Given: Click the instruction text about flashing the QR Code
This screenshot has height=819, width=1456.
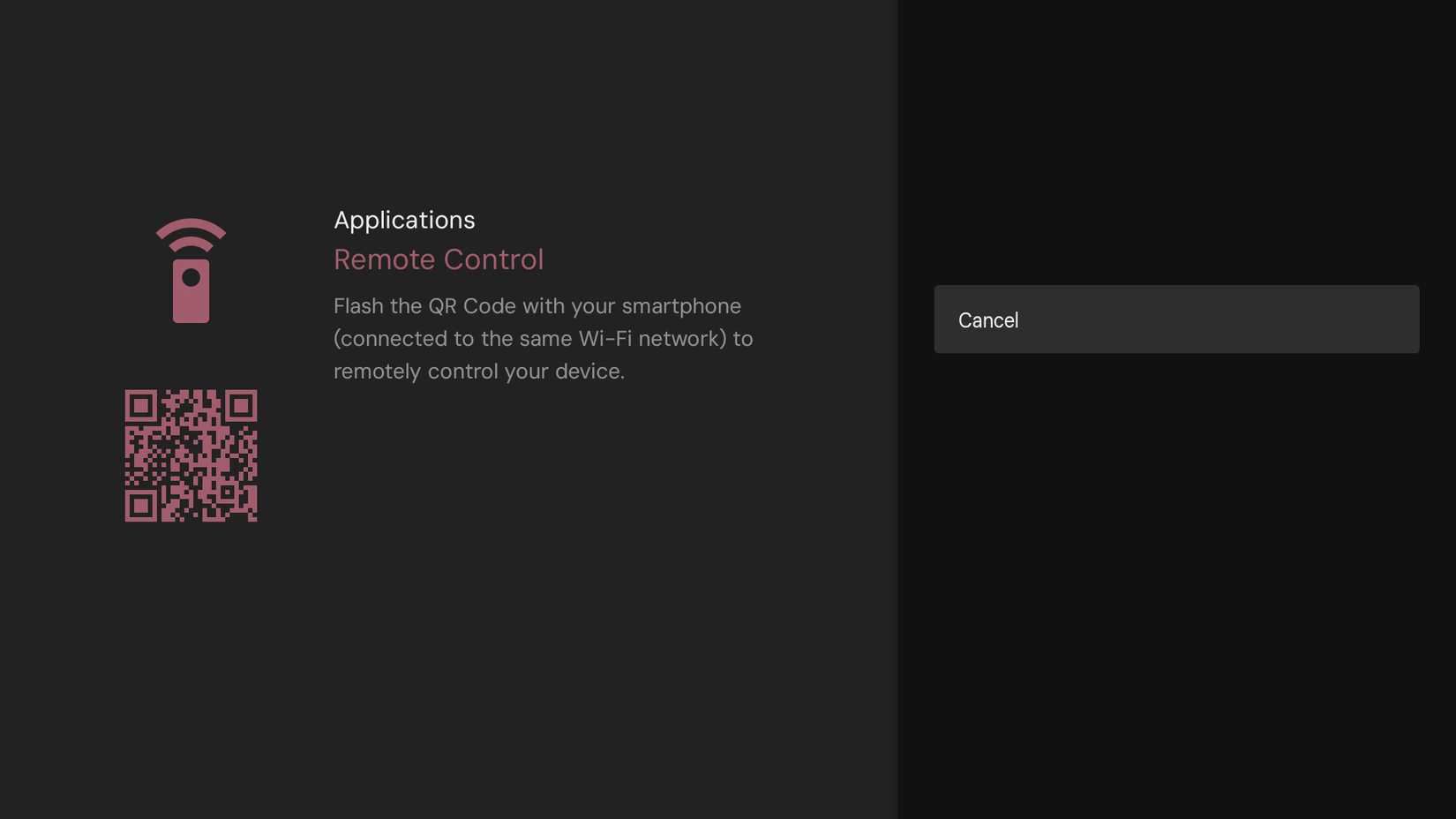Looking at the screenshot, I should coord(537,306).
